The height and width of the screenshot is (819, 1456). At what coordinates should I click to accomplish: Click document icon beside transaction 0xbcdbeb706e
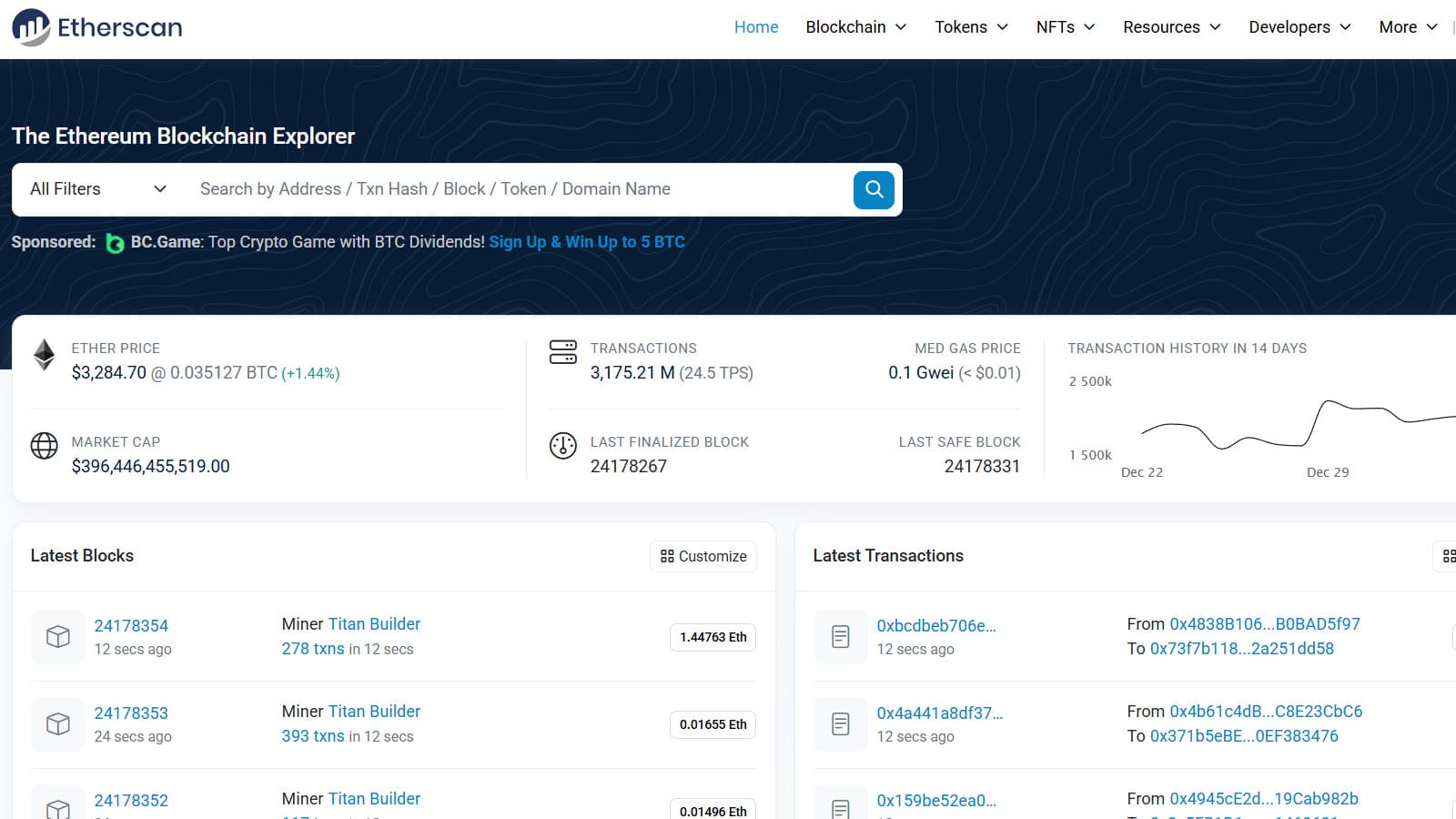click(x=840, y=636)
